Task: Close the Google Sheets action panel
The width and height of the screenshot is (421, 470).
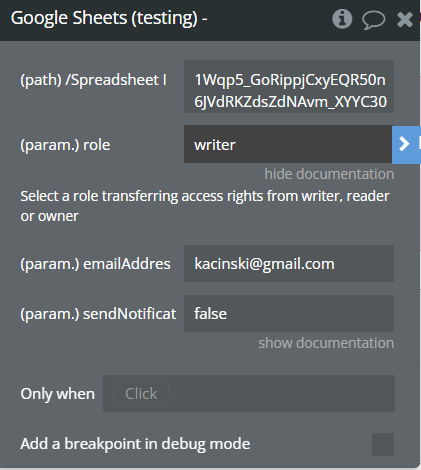Action: click(x=405, y=19)
